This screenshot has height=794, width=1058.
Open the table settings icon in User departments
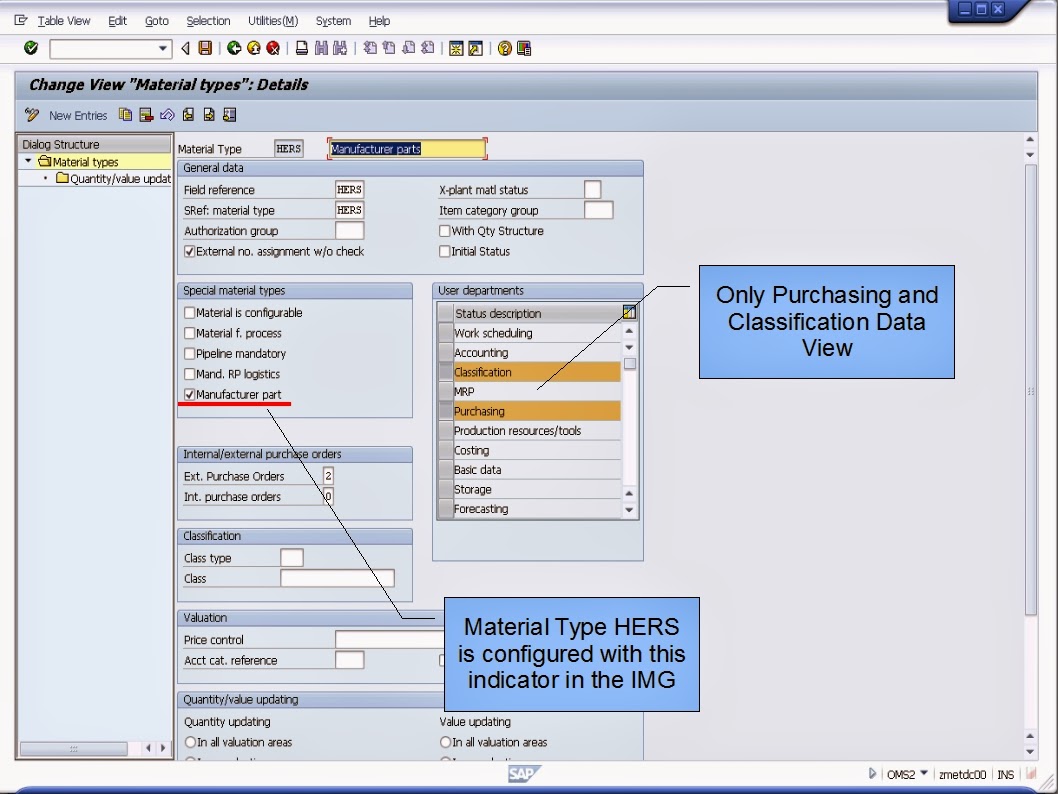(x=629, y=312)
